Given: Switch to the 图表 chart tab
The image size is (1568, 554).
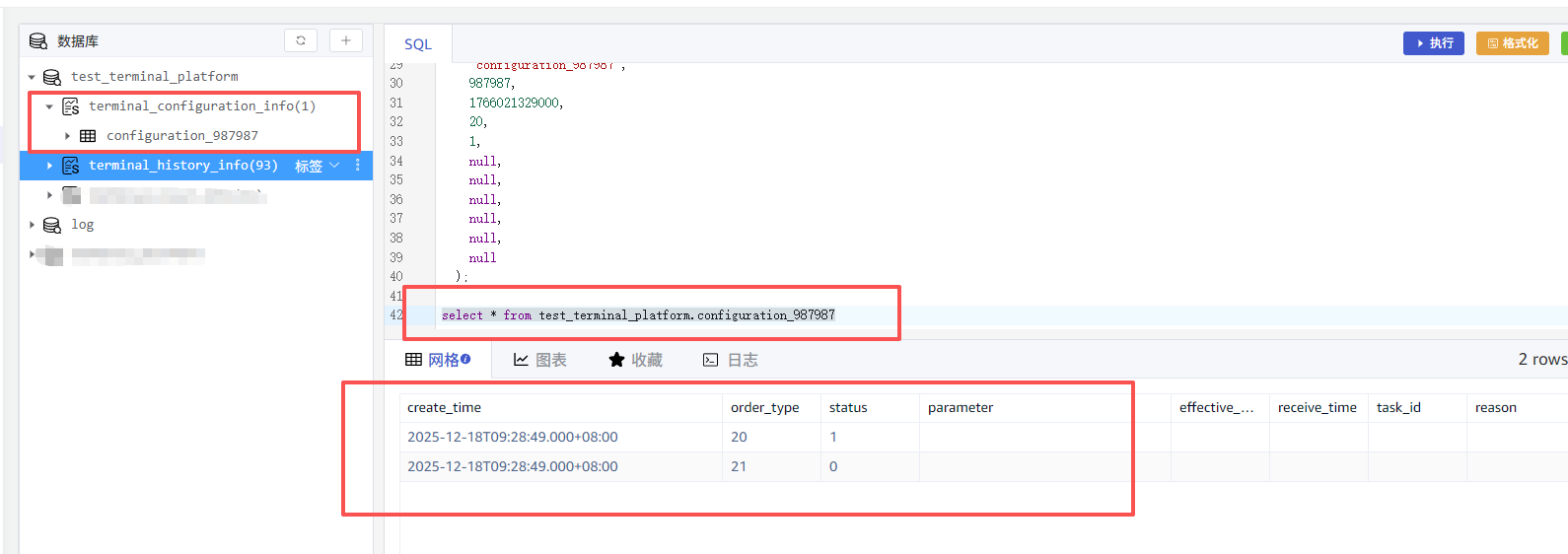Looking at the screenshot, I should pos(540,360).
